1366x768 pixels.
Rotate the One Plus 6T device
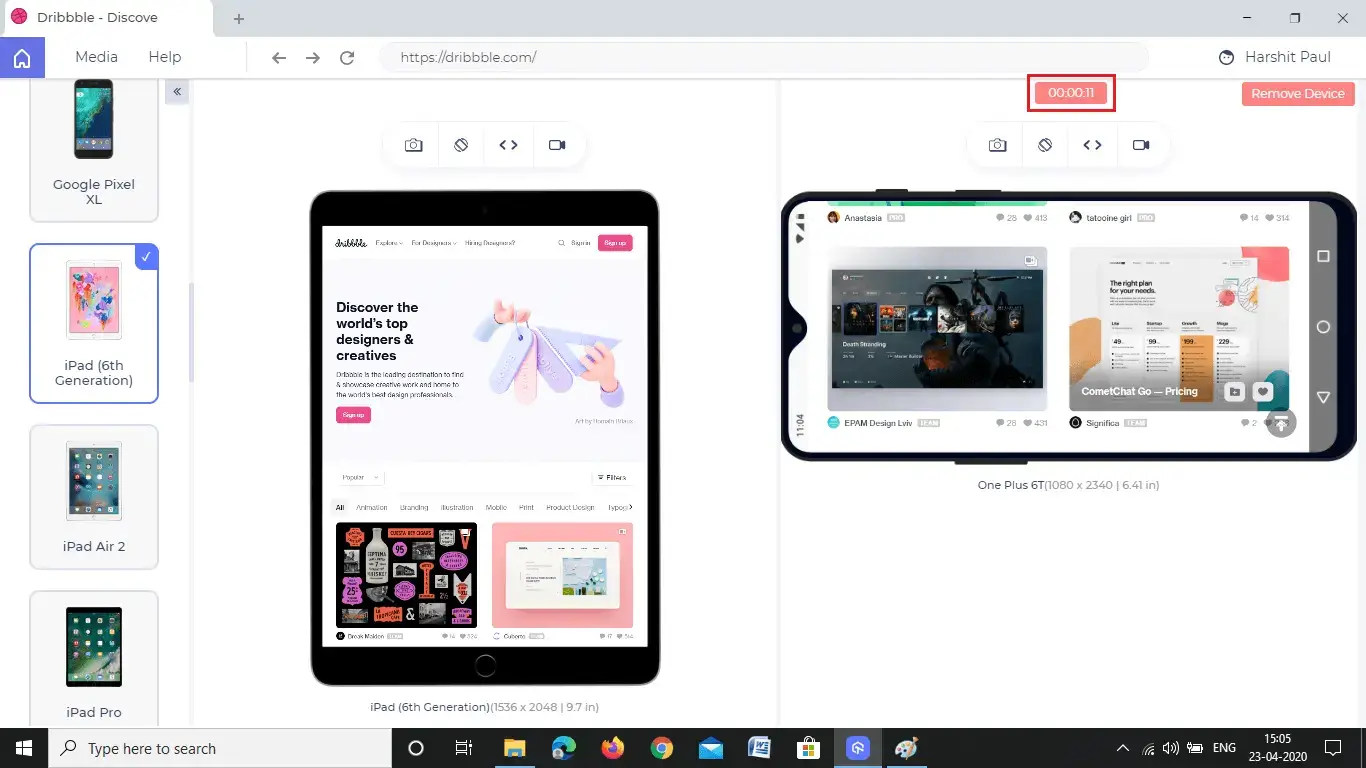click(x=1045, y=145)
